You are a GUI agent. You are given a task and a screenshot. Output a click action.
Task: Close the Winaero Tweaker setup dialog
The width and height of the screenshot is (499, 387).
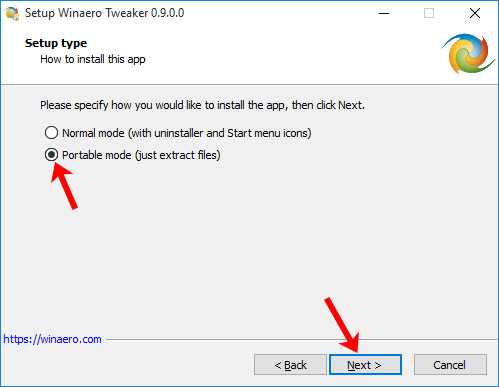pos(474,13)
